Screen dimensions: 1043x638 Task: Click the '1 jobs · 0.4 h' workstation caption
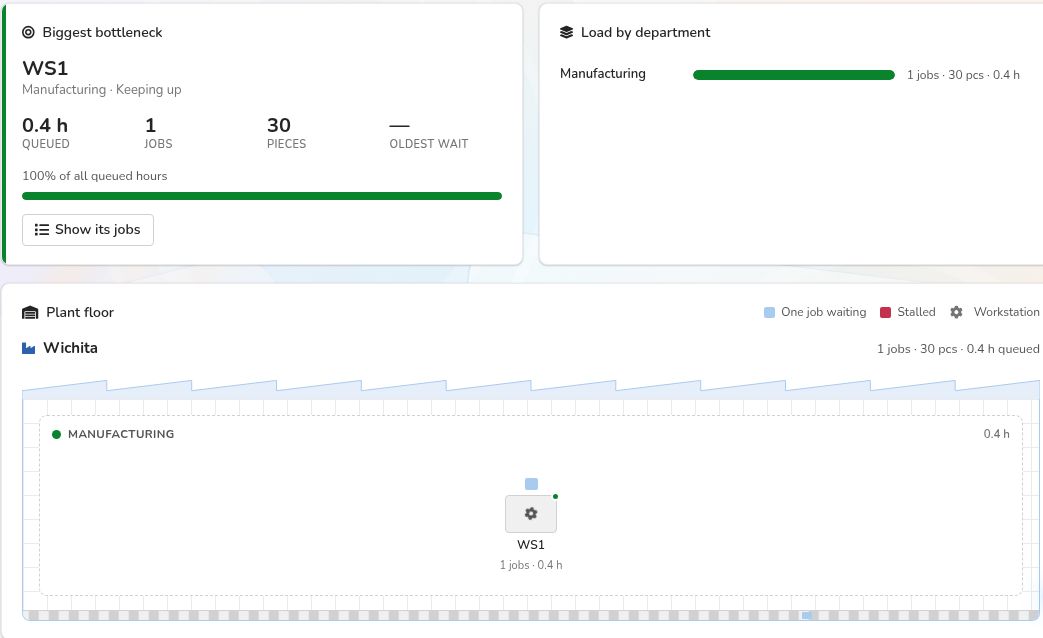[x=531, y=565]
